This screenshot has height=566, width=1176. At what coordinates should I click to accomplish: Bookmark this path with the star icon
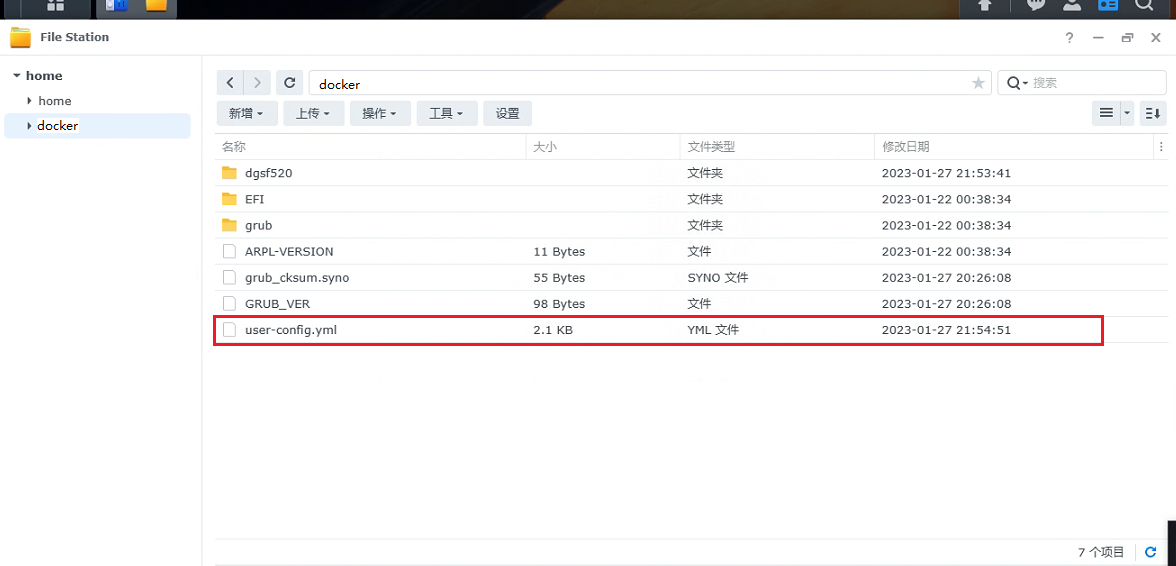[978, 84]
